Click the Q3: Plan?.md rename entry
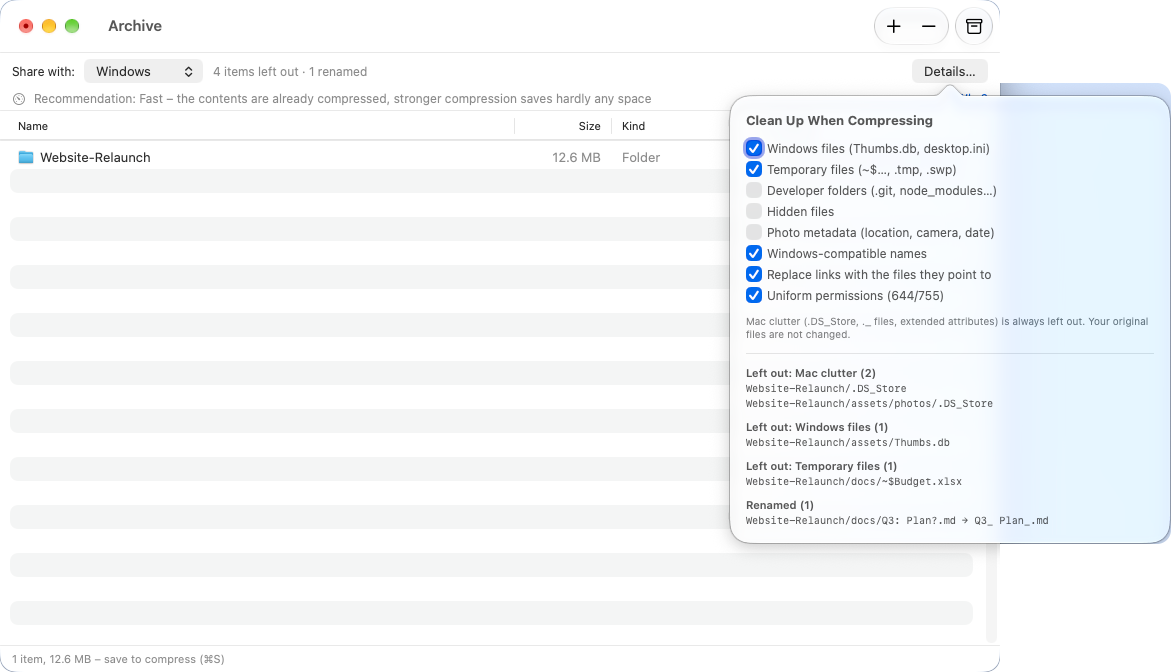Image resolution: width=1171 pixels, height=672 pixels. pyautogui.click(x=897, y=520)
